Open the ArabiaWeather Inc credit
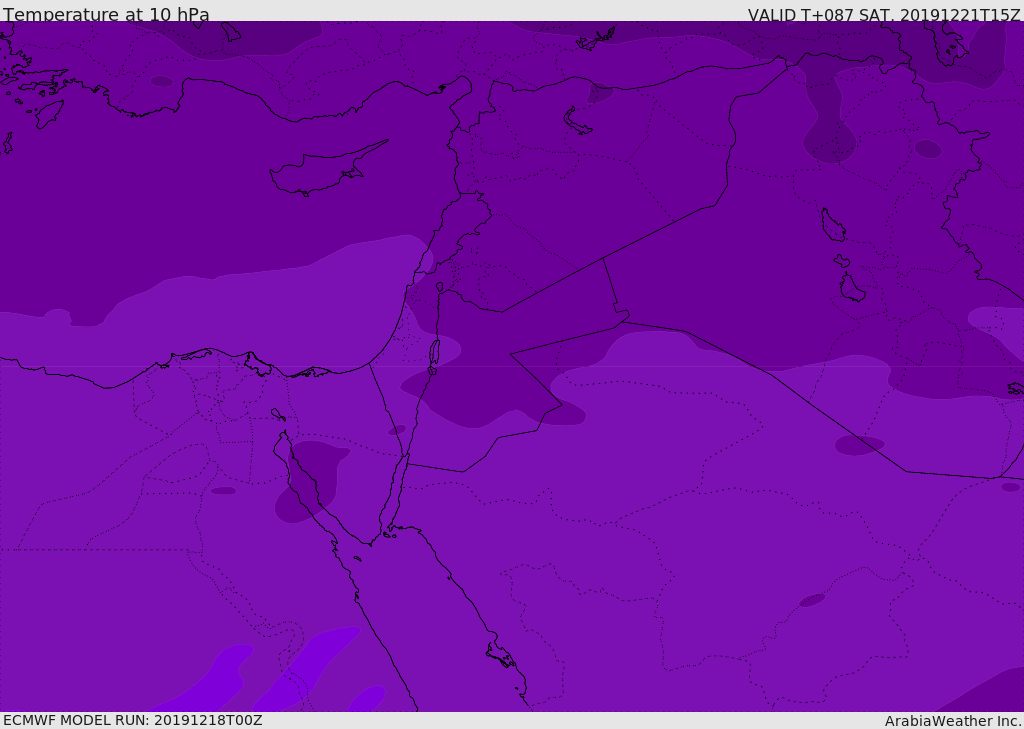Screen dimensions: 1024x729 (x=953, y=721)
